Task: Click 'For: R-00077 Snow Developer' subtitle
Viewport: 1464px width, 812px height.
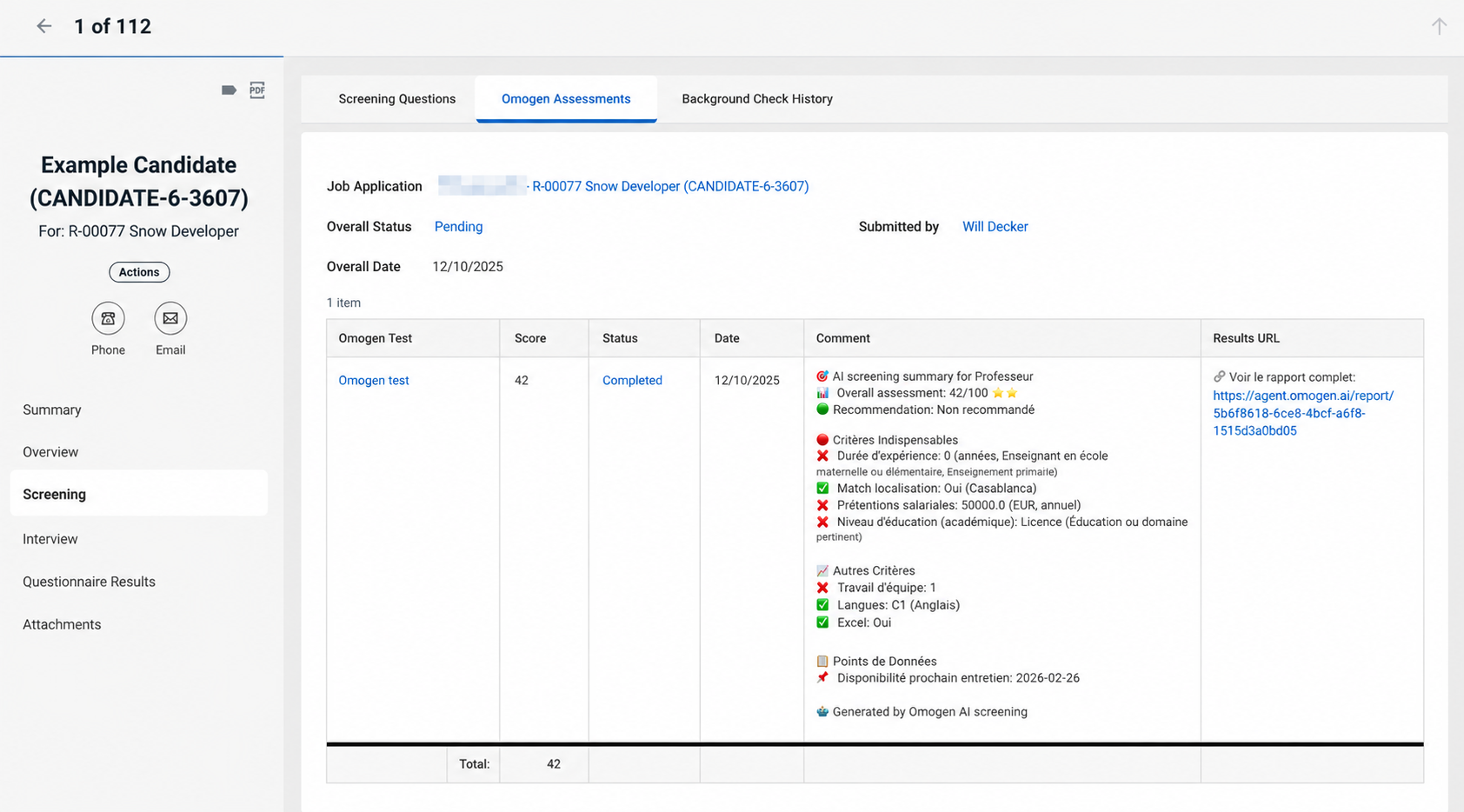Action: click(139, 231)
